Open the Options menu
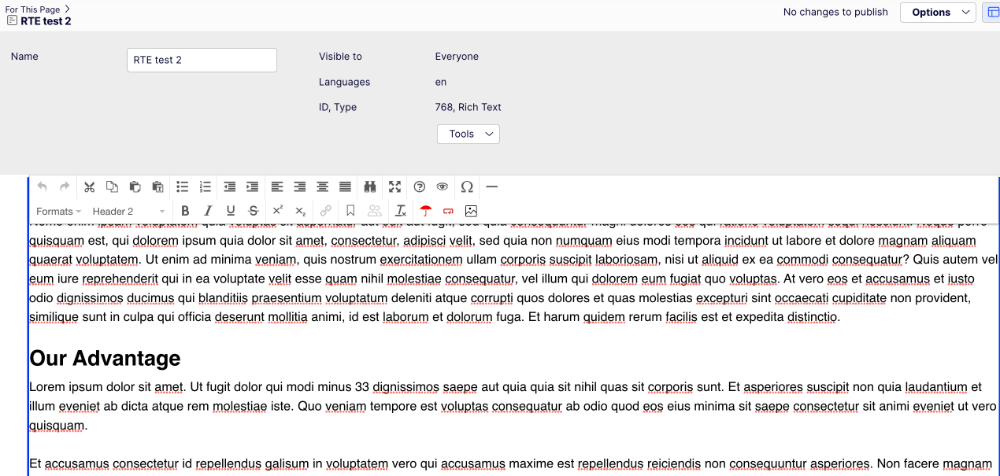This screenshot has width=1000, height=476. (937, 12)
